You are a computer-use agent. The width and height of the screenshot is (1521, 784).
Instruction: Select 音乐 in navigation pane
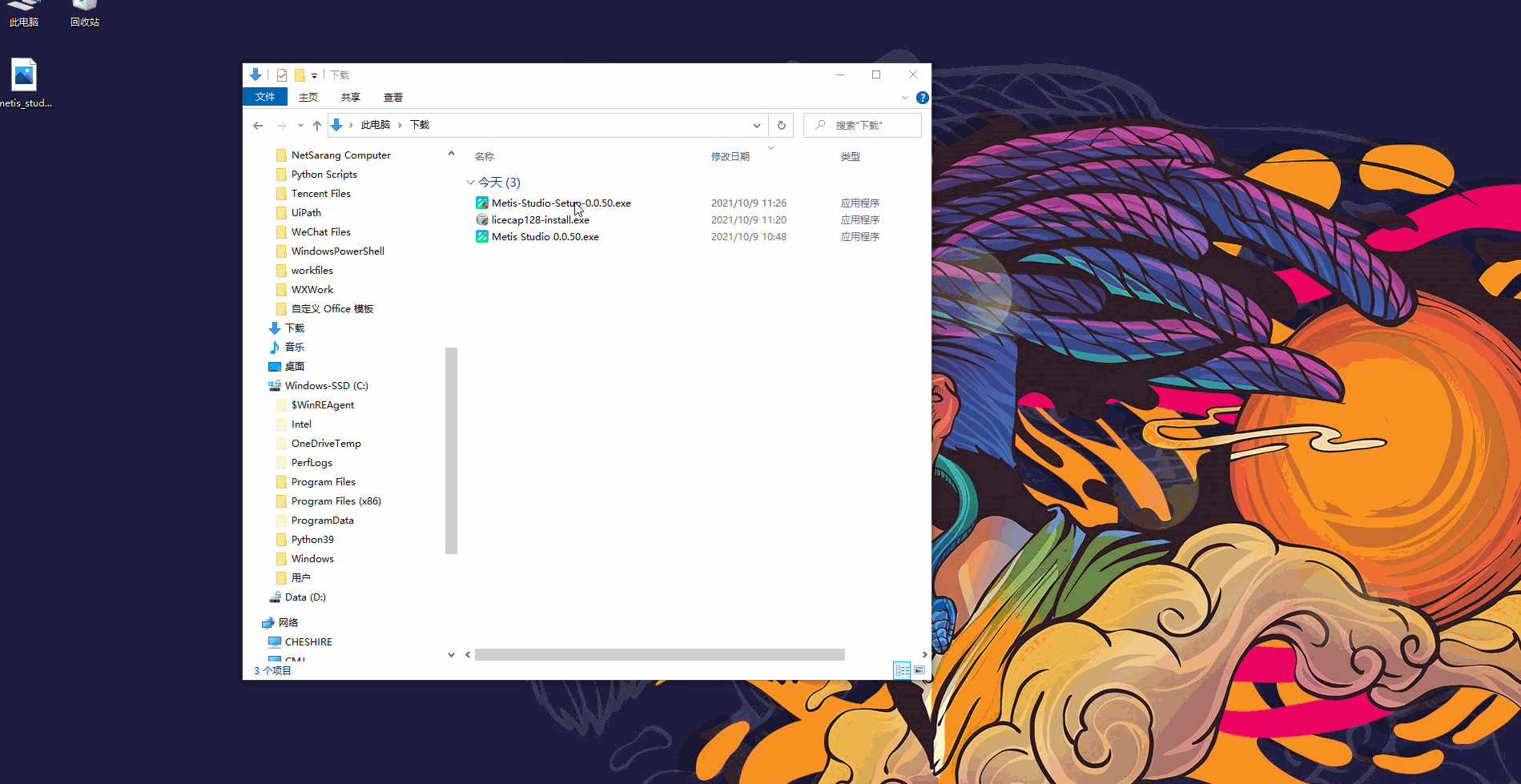[x=295, y=348]
